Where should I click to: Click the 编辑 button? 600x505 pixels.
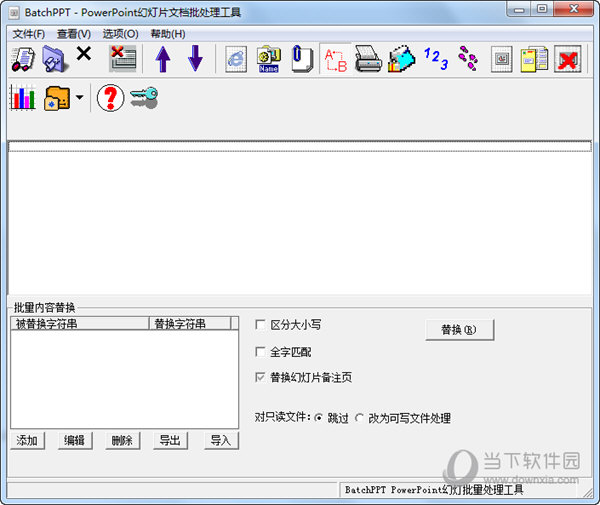75,441
